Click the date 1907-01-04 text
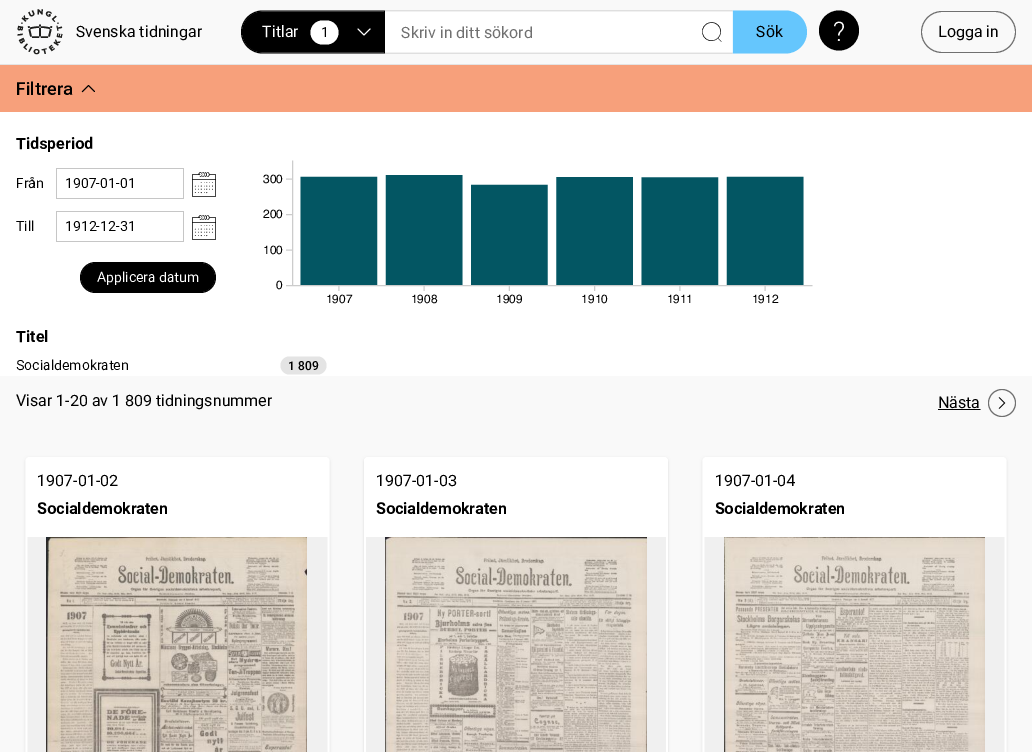The image size is (1032, 752). click(755, 481)
